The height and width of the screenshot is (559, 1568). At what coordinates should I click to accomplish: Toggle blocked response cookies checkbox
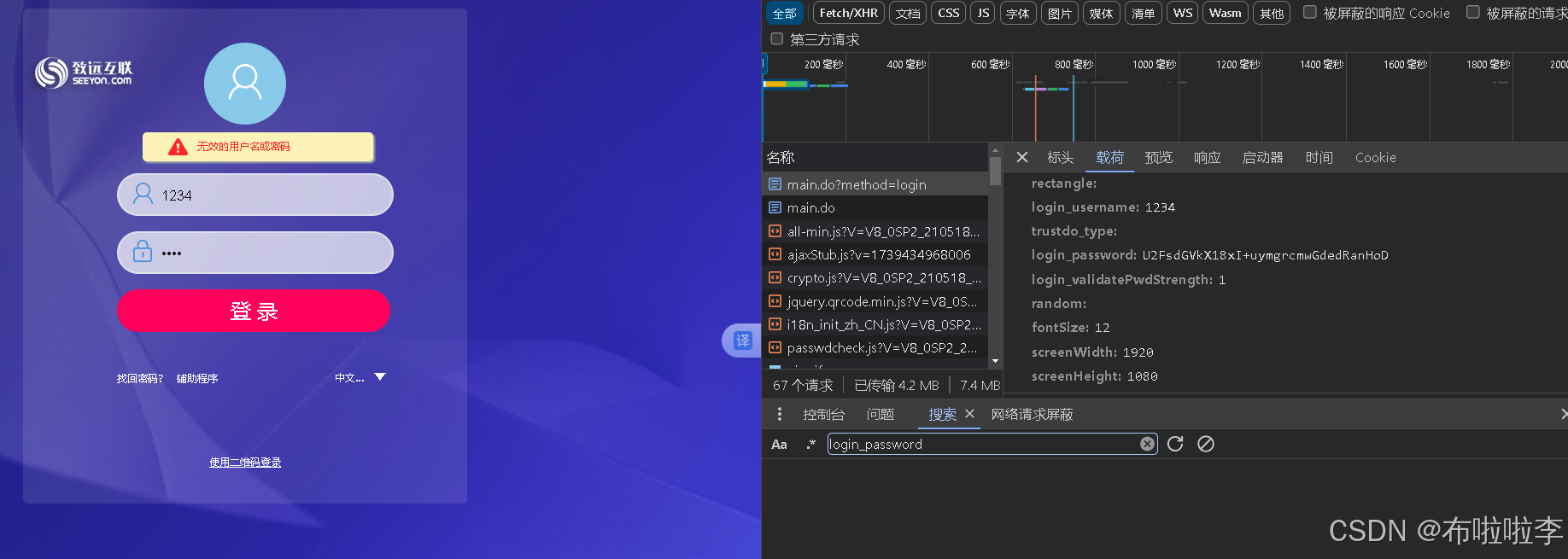coord(1309,12)
